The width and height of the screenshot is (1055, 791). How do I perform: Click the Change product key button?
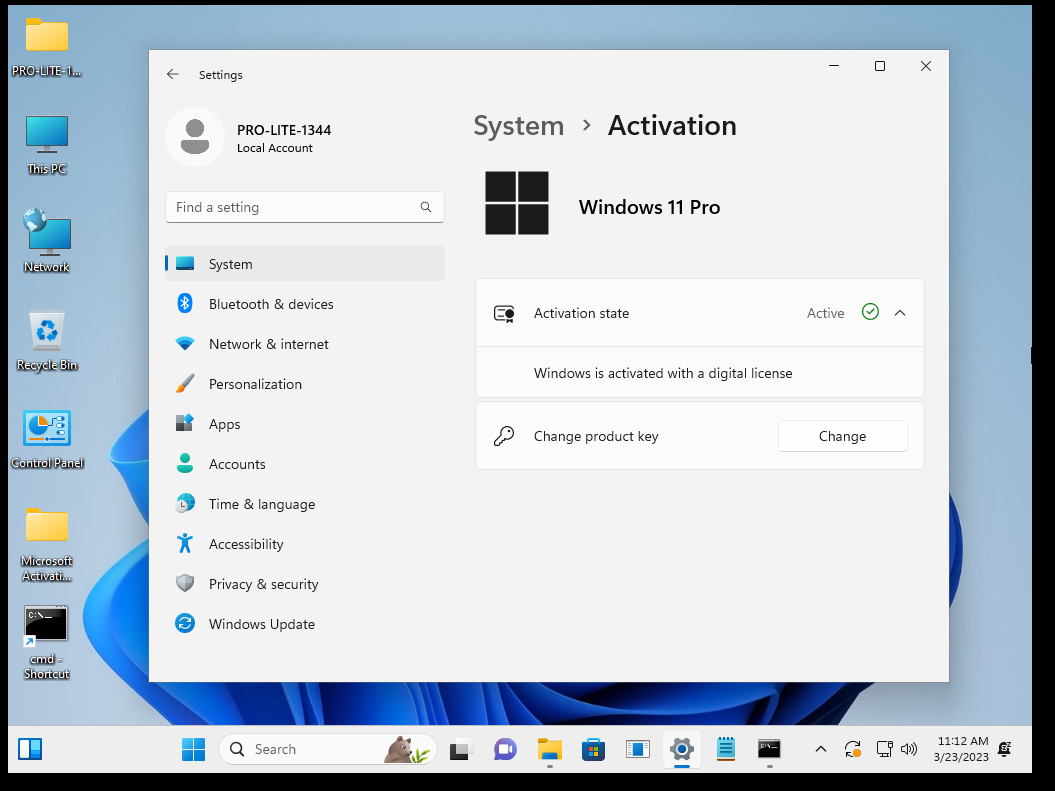842,437
